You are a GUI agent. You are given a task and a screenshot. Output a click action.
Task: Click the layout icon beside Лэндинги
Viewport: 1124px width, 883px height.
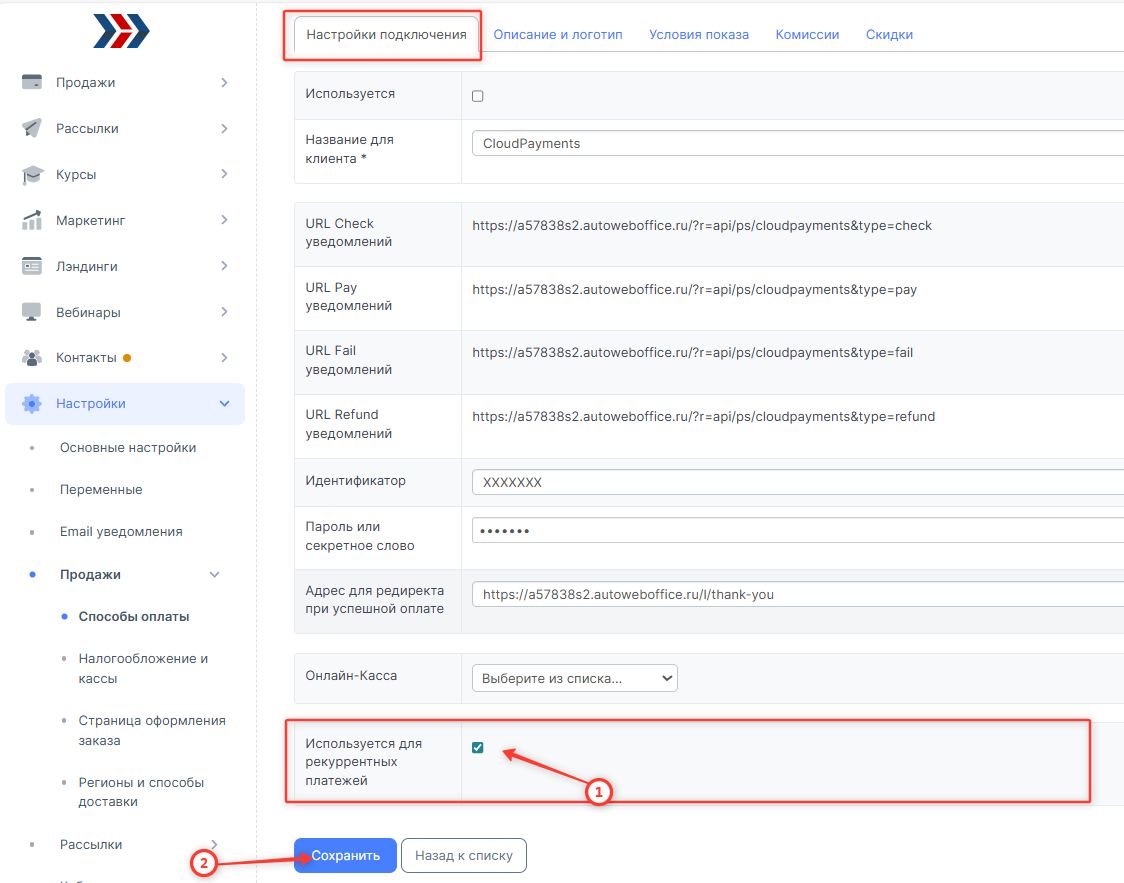(32, 266)
